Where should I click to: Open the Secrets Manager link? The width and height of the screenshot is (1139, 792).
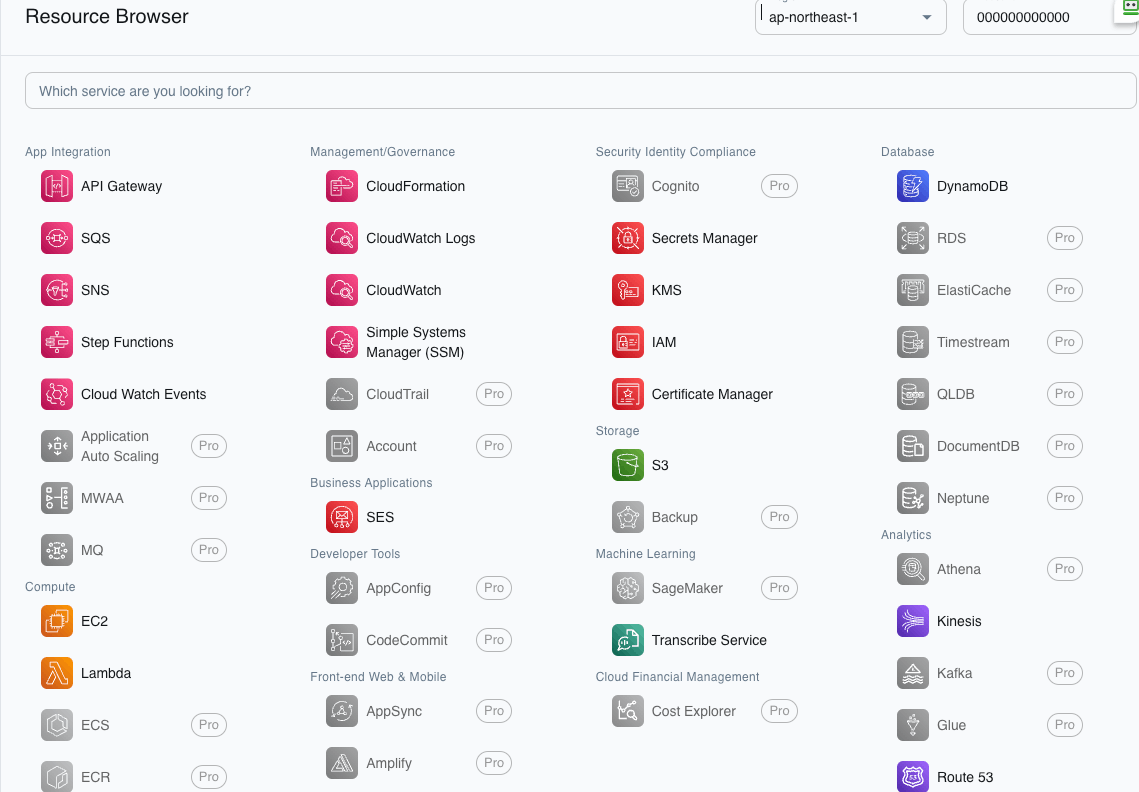pos(704,238)
